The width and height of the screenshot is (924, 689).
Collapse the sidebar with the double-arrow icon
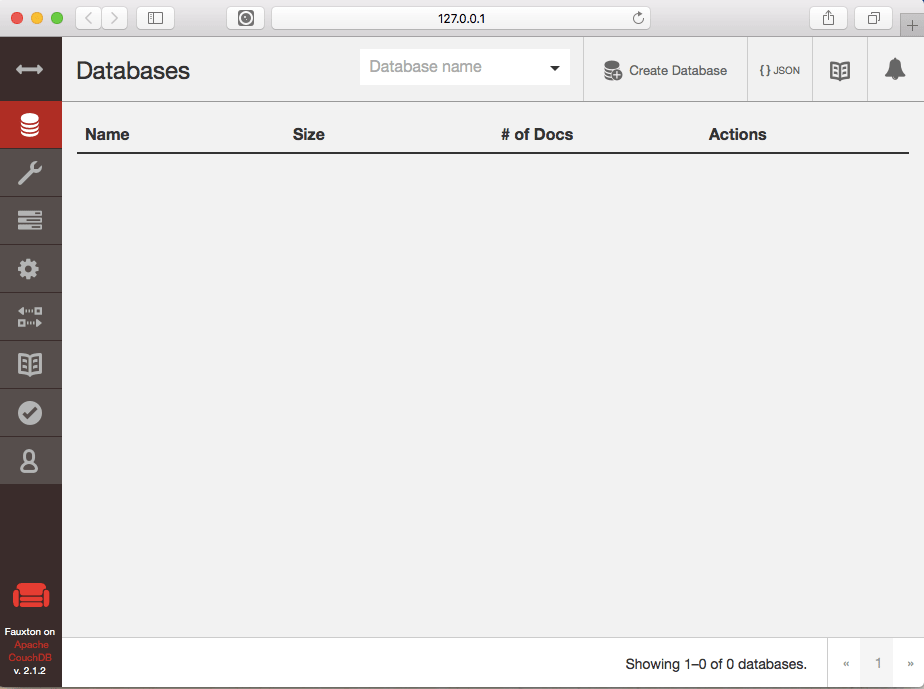coord(30,69)
